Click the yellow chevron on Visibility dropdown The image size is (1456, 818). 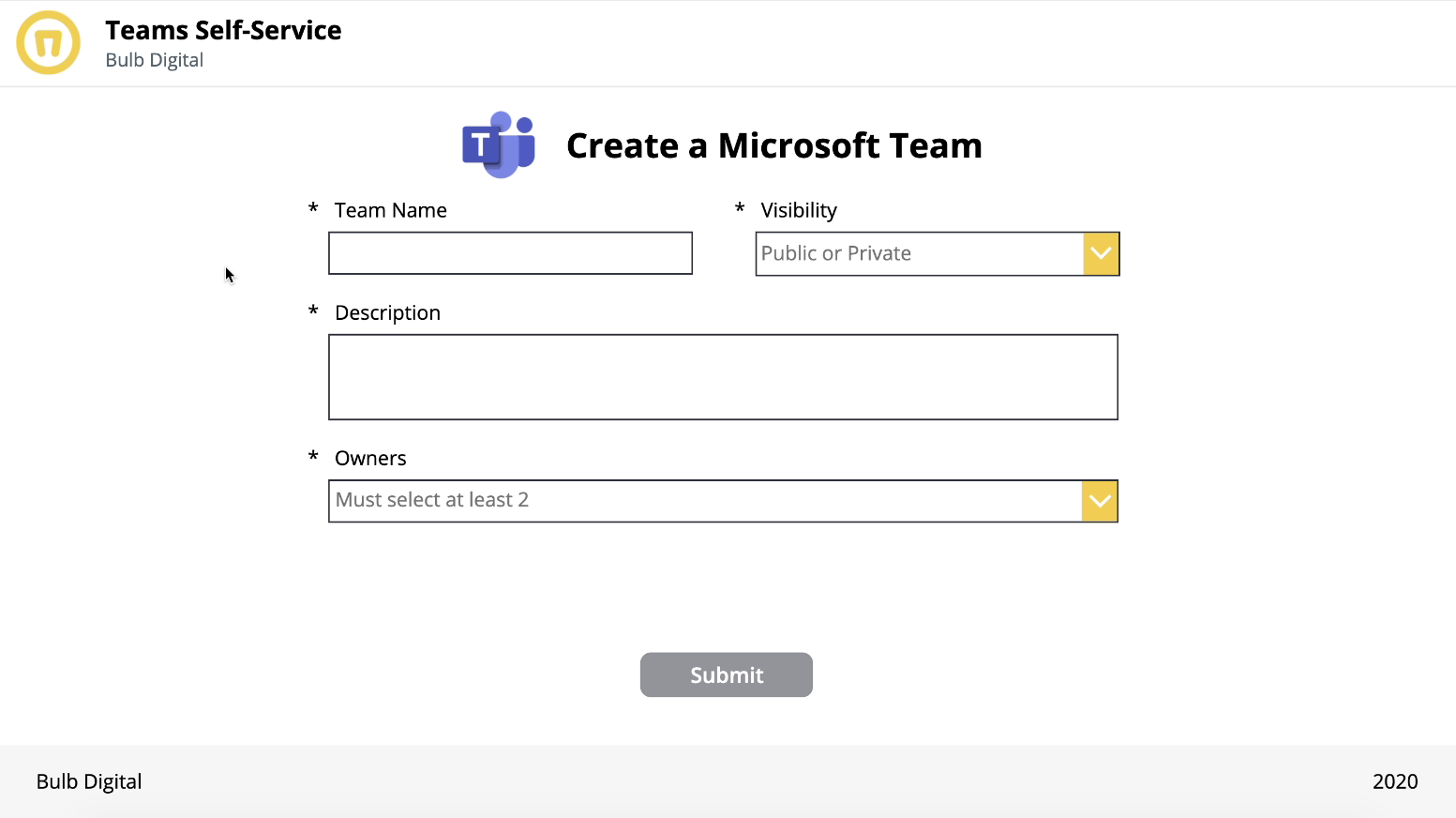[x=1100, y=253]
